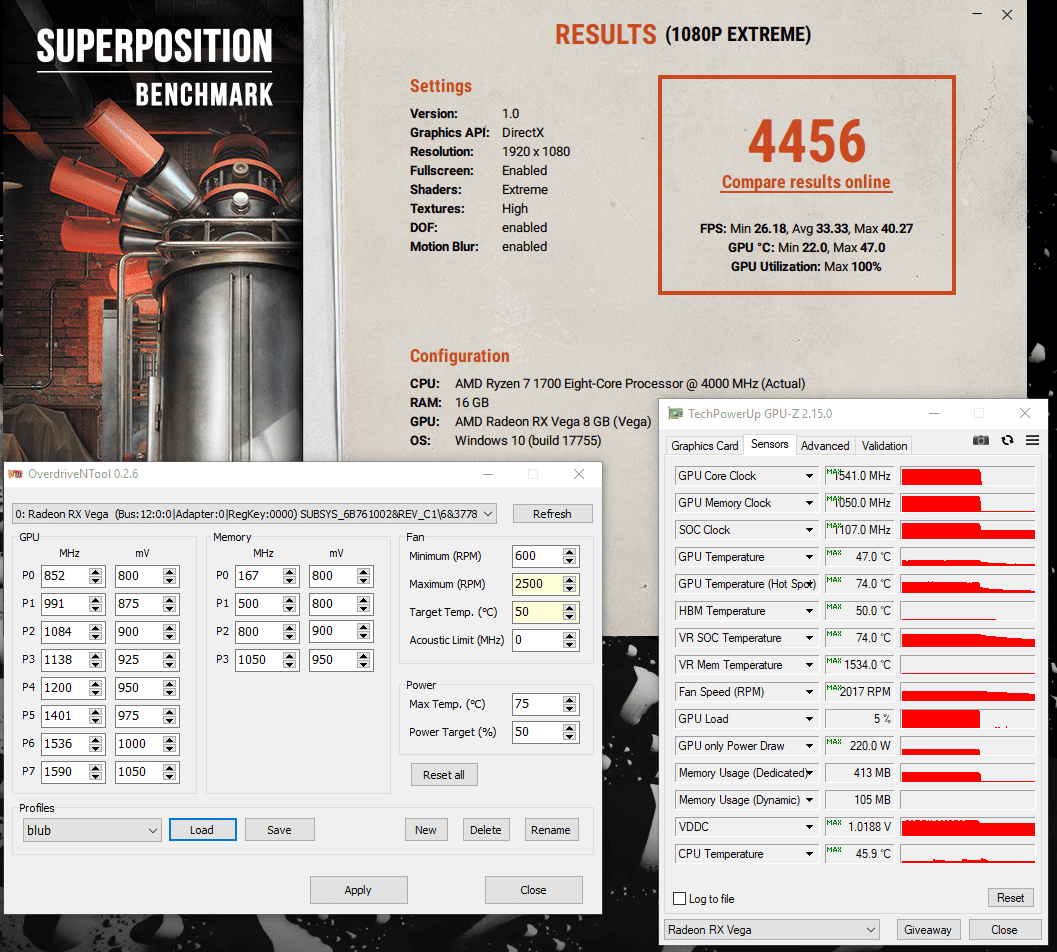Image resolution: width=1057 pixels, height=952 pixels.
Task: Rename the selected profile
Action: click(551, 830)
